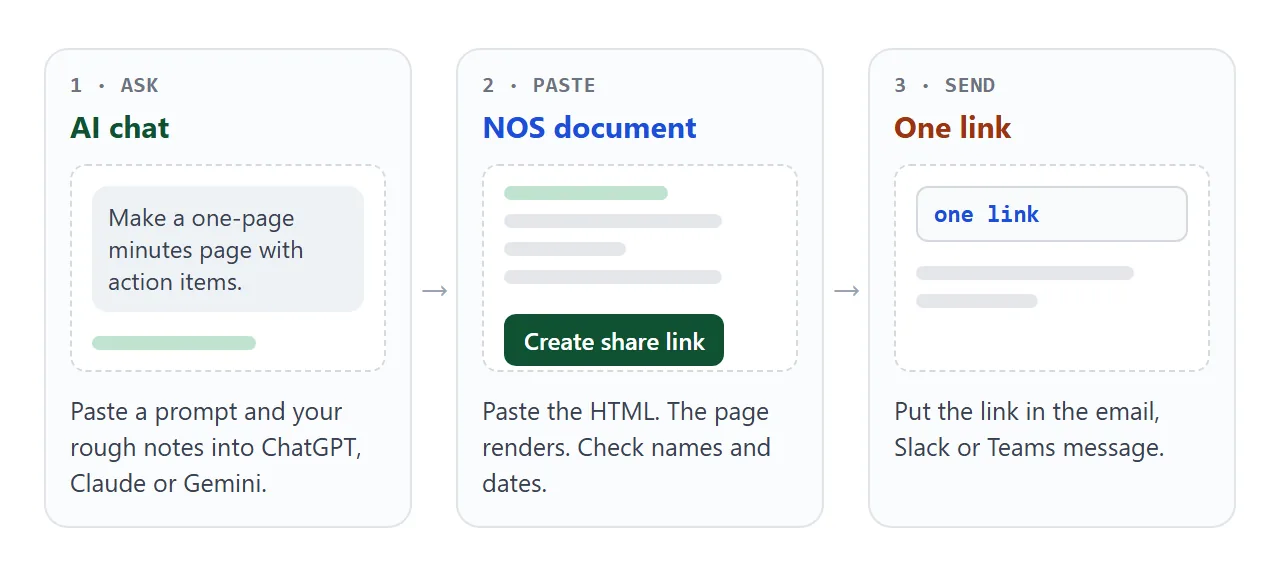Click the "3 · SEND" step label

945,85
